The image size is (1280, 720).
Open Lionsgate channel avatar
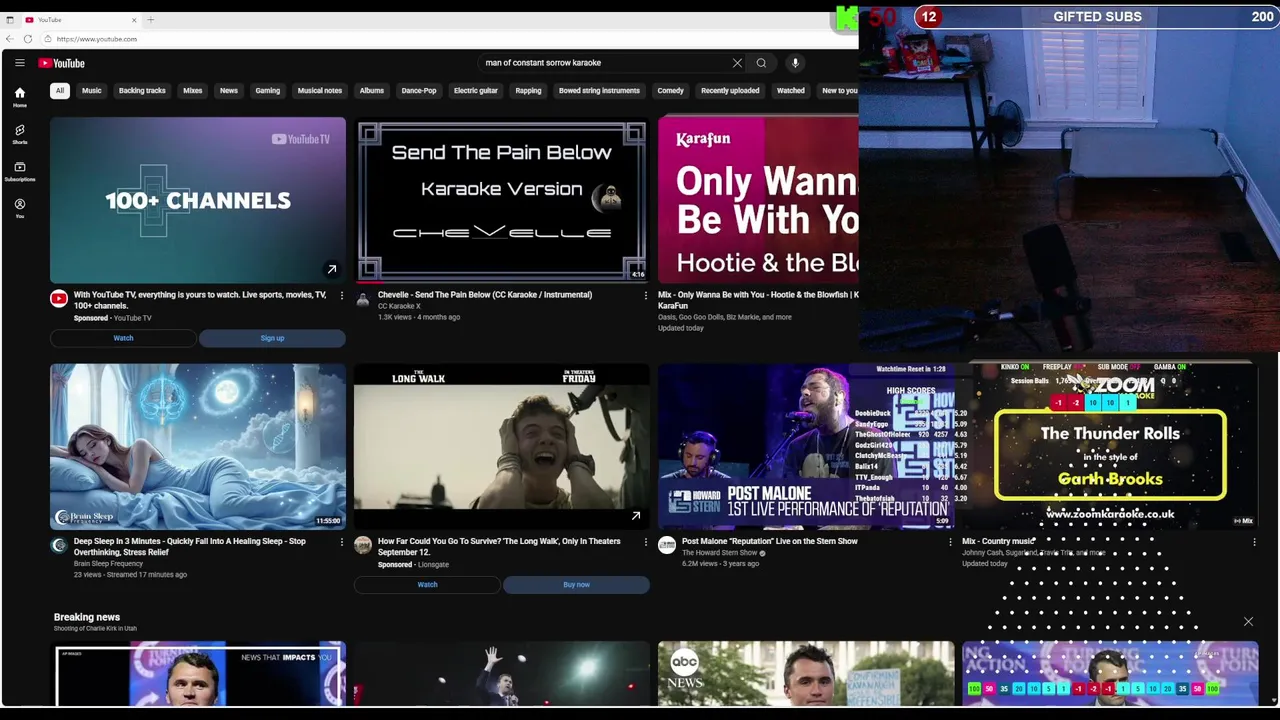pyautogui.click(x=363, y=545)
